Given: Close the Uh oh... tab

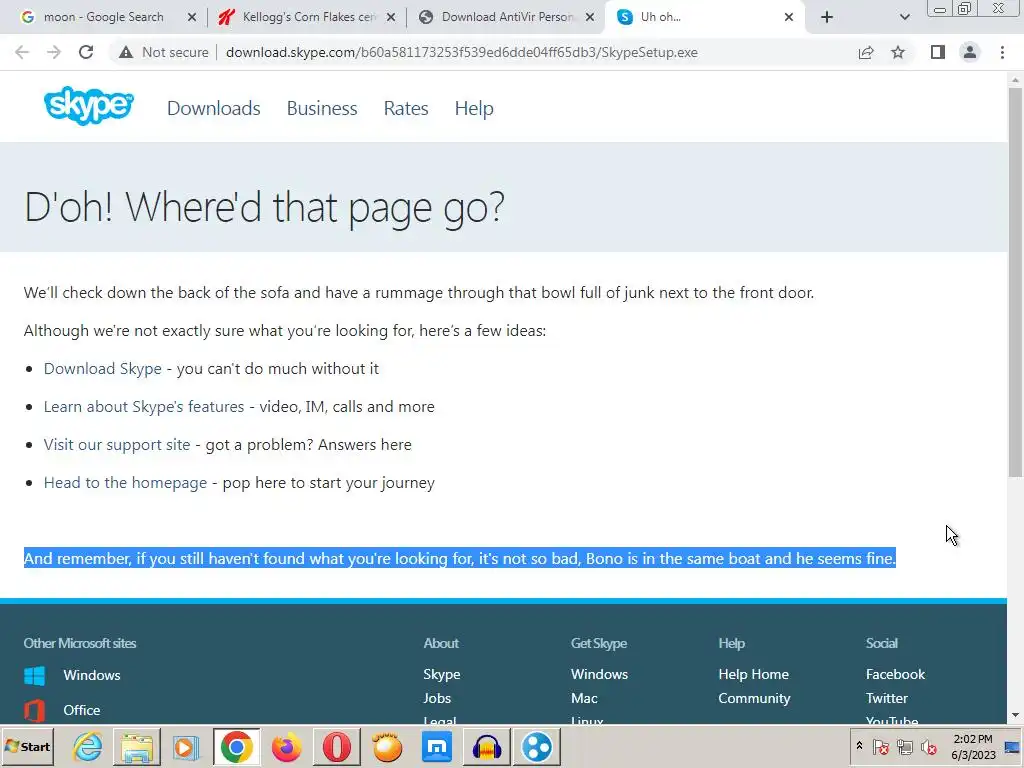Looking at the screenshot, I should (789, 18).
